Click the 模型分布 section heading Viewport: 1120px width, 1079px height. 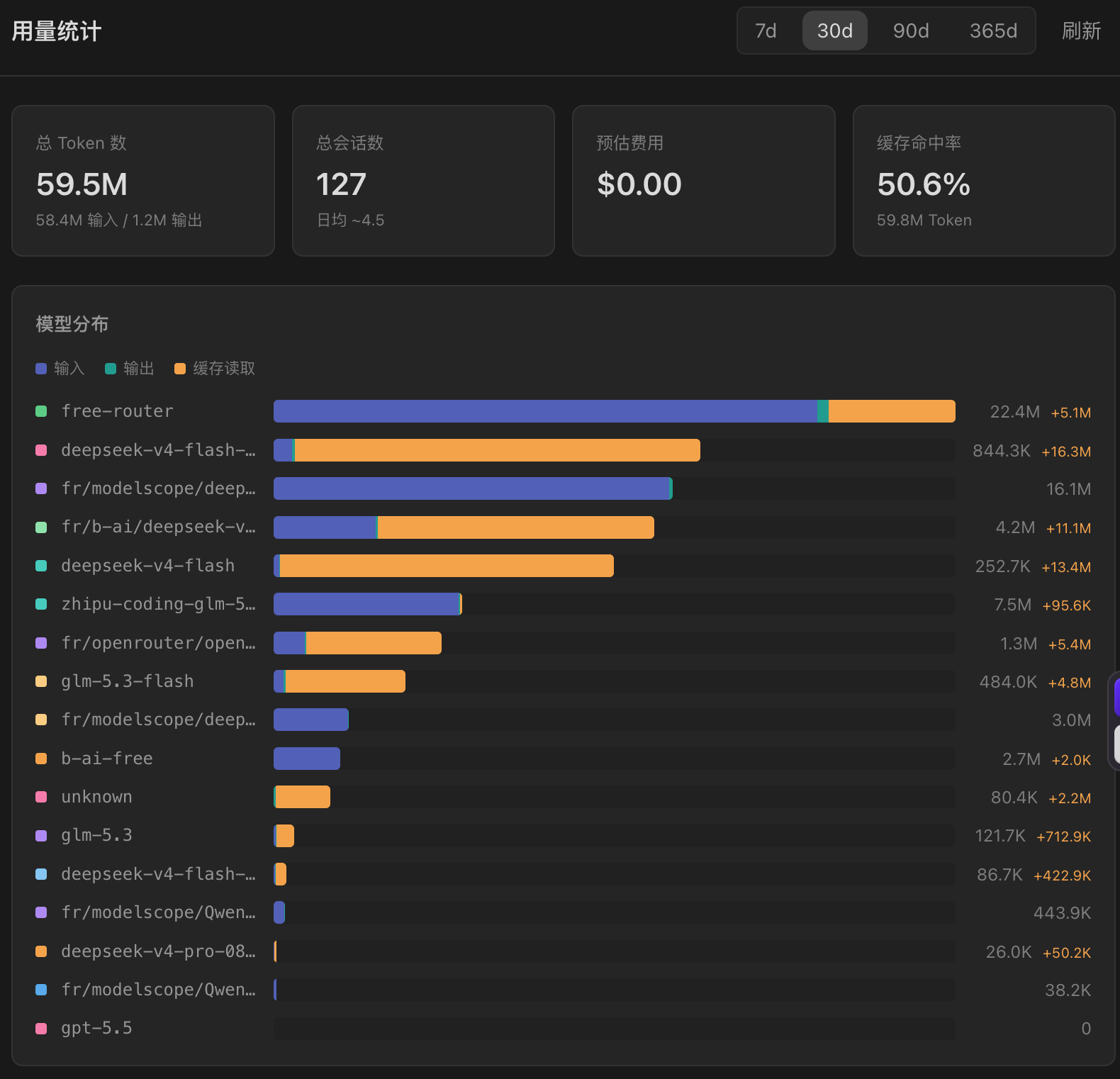point(72,324)
